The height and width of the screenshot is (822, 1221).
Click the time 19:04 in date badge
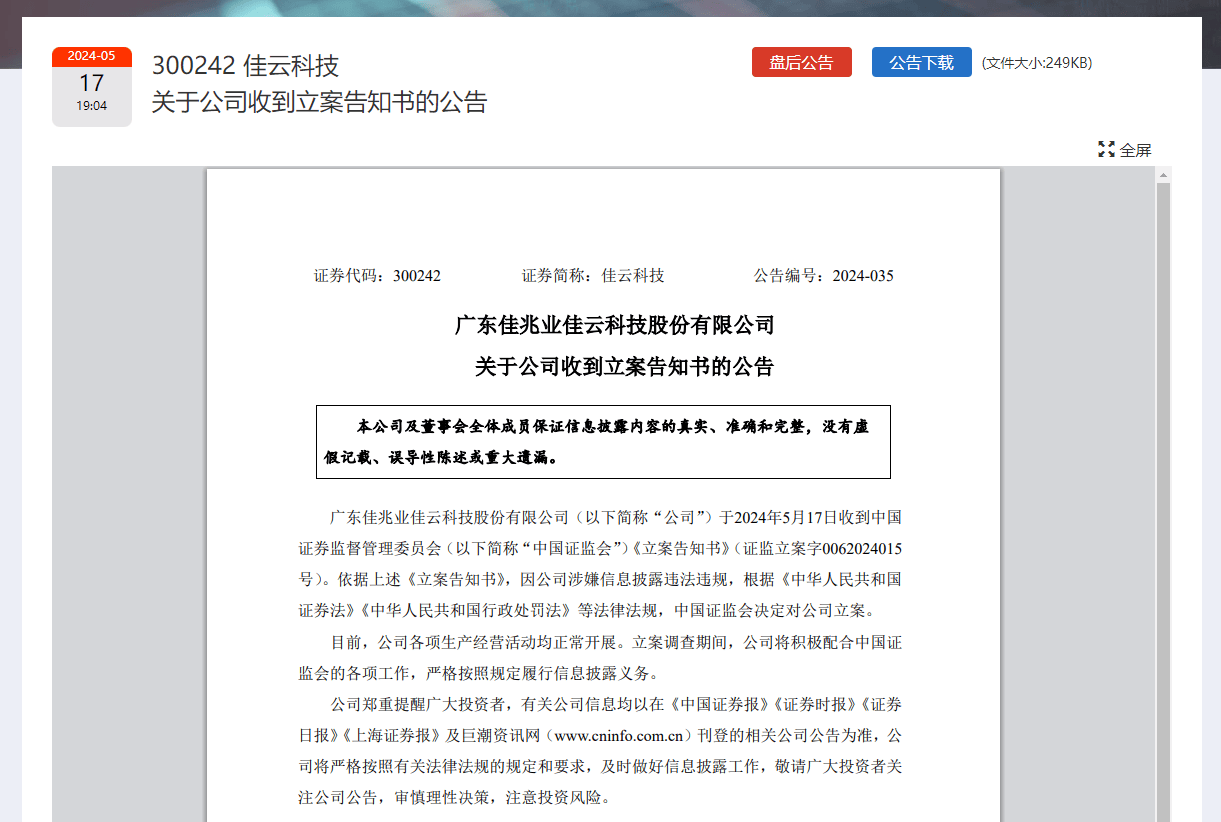[92, 106]
